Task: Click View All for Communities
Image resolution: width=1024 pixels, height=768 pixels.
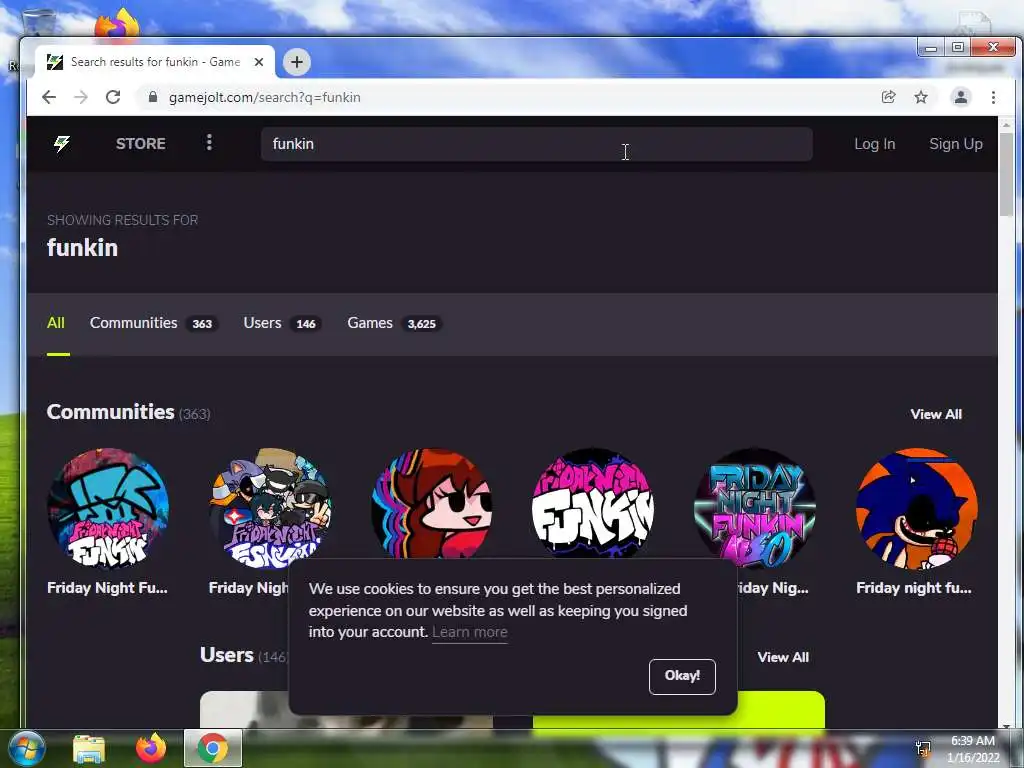Action: (x=936, y=414)
